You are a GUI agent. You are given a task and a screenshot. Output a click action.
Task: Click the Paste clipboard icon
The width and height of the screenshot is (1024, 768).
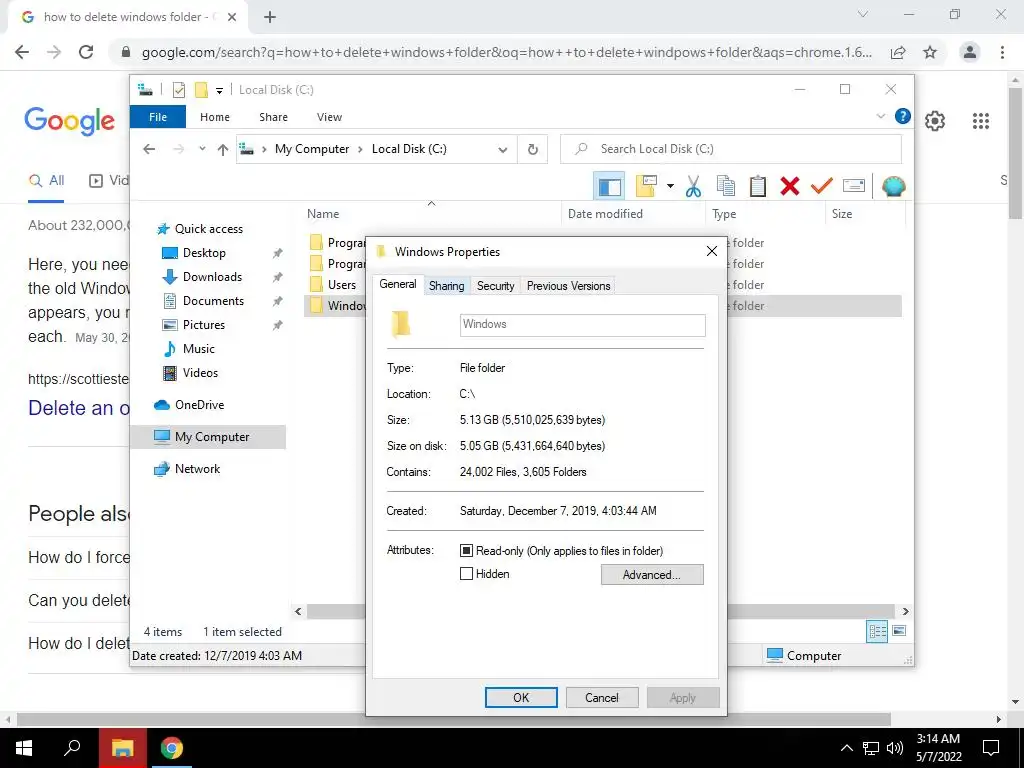pyautogui.click(x=758, y=187)
